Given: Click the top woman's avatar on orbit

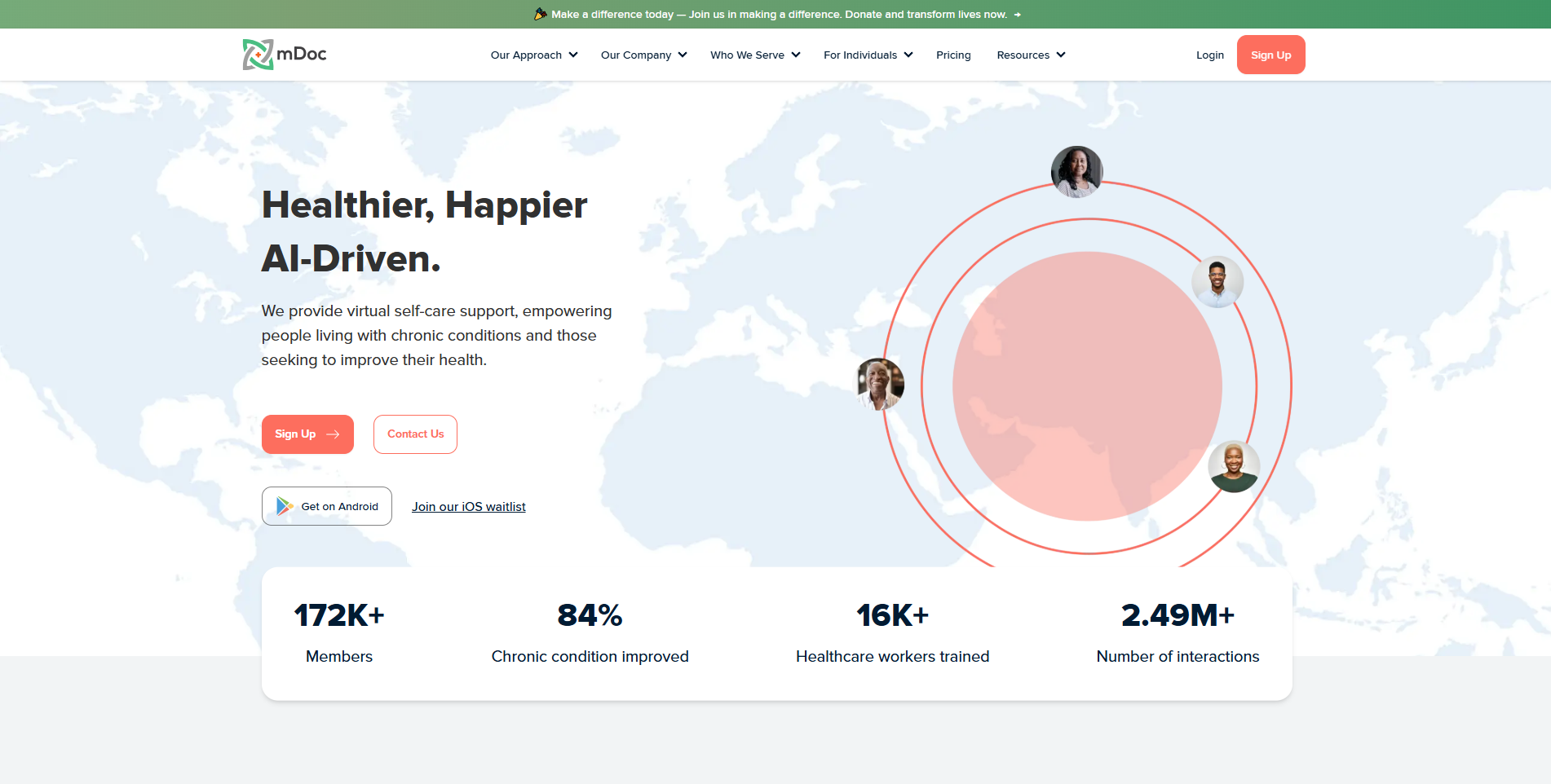Looking at the screenshot, I should (1076, 172).
